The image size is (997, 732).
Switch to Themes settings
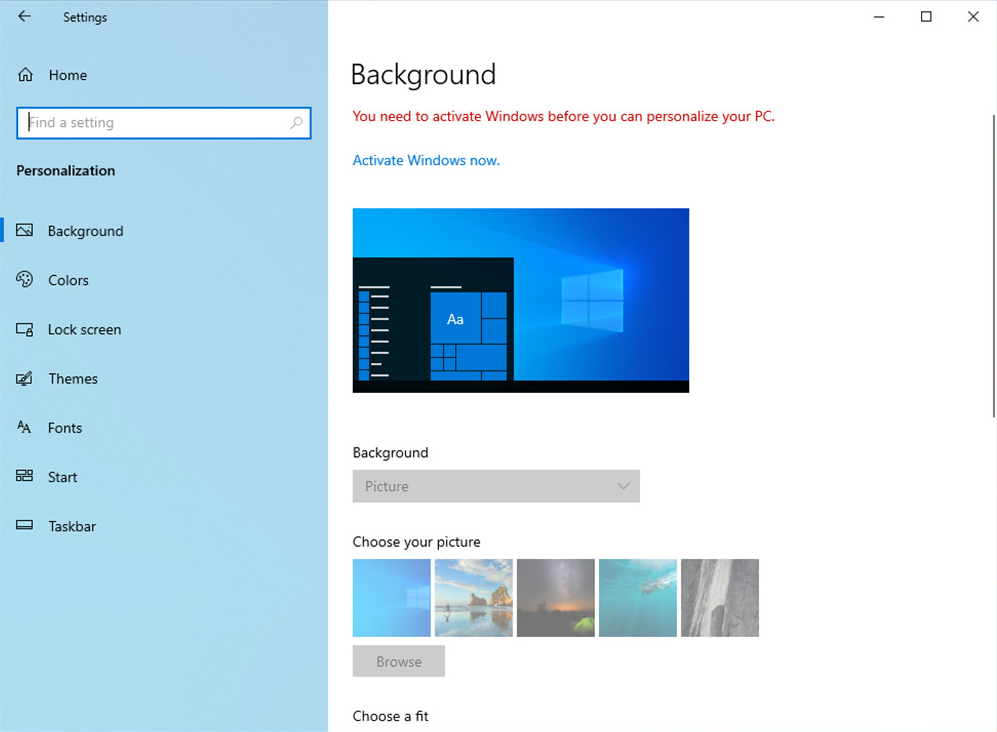73,378
